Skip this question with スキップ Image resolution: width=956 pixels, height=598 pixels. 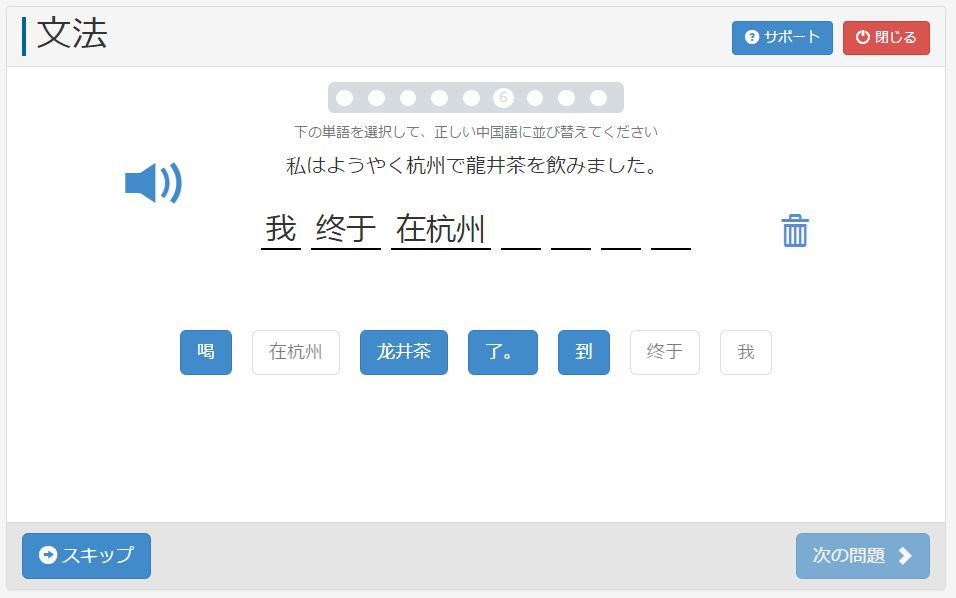86,556
